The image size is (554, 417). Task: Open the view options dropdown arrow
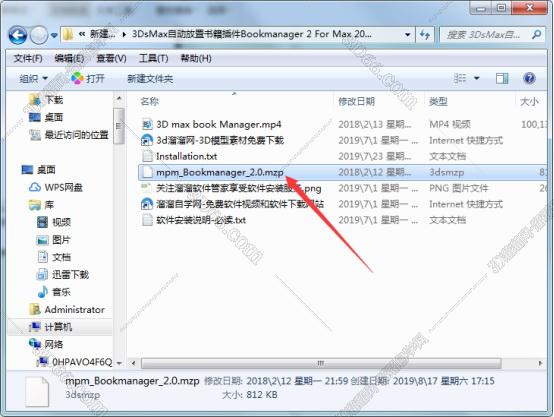pos(477,78)
